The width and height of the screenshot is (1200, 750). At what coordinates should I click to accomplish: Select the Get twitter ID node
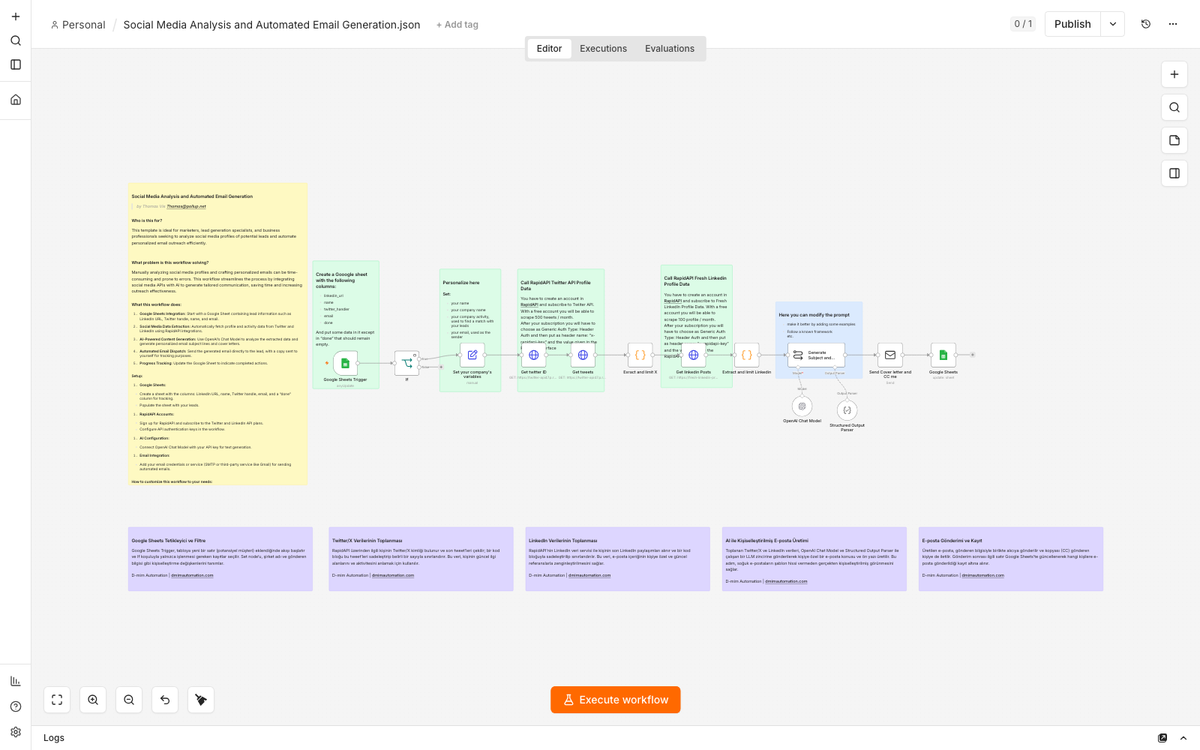(x=533, y=355)
